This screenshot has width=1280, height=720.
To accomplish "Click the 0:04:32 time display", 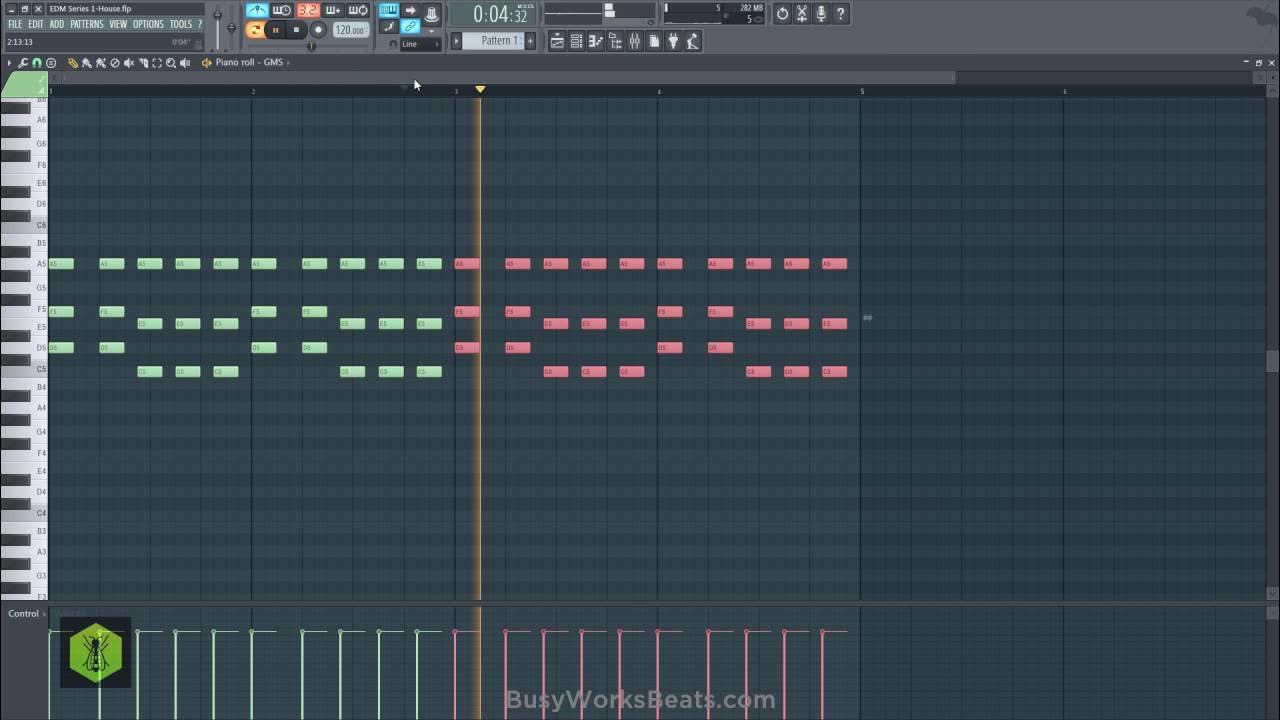I will pos(492,14).
